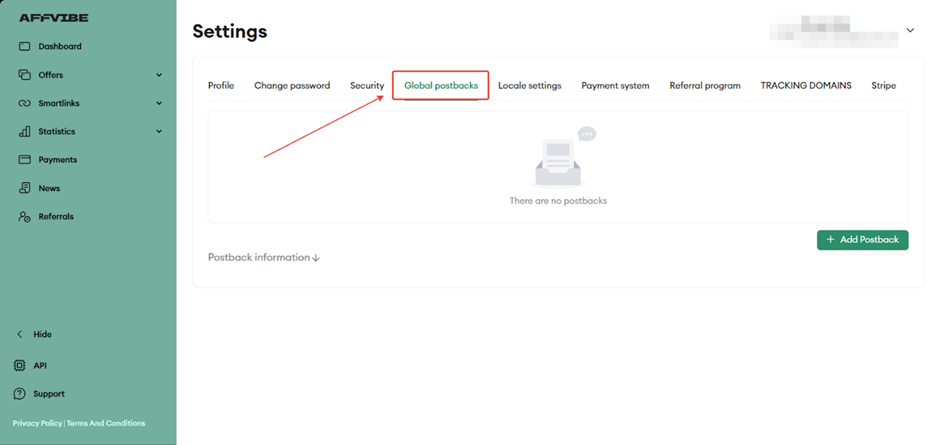Click the Add Postback button

862,240
